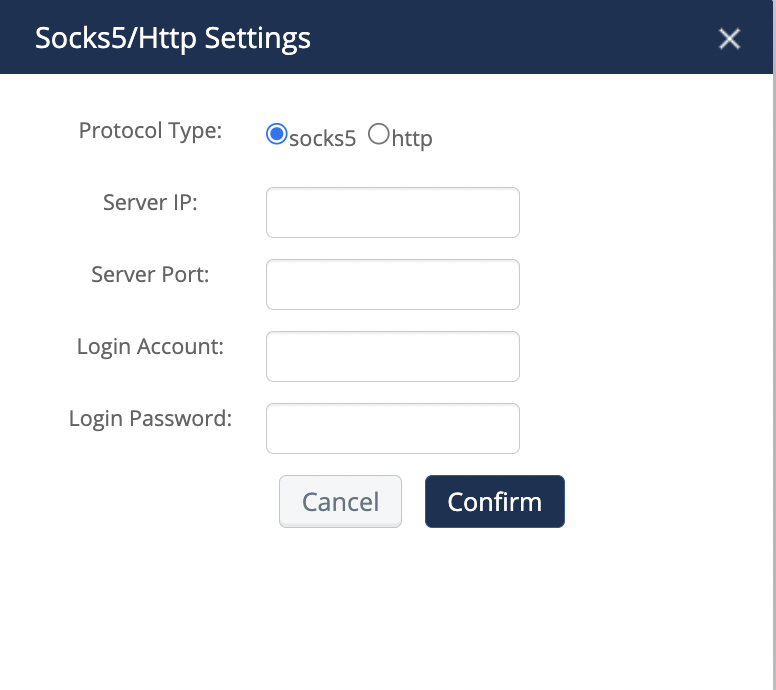Click into the Server Port field
776x690 pixels.
click(x=392, y=285)
